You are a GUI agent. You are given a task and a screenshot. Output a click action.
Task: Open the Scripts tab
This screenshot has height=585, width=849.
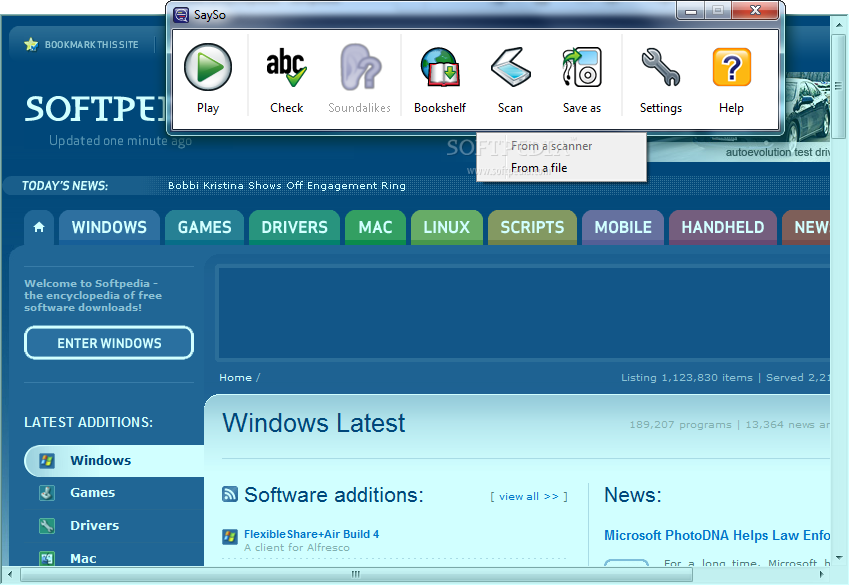[532, 227]
